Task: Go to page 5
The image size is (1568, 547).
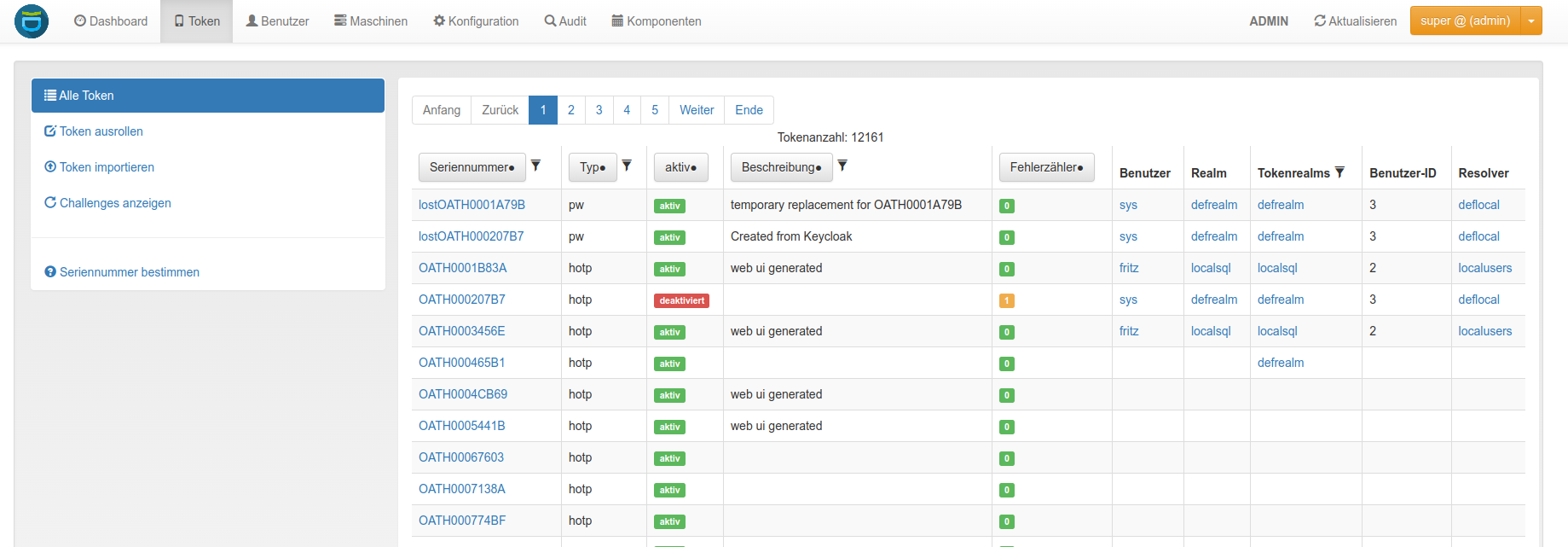Action: (x=655, y=110)
